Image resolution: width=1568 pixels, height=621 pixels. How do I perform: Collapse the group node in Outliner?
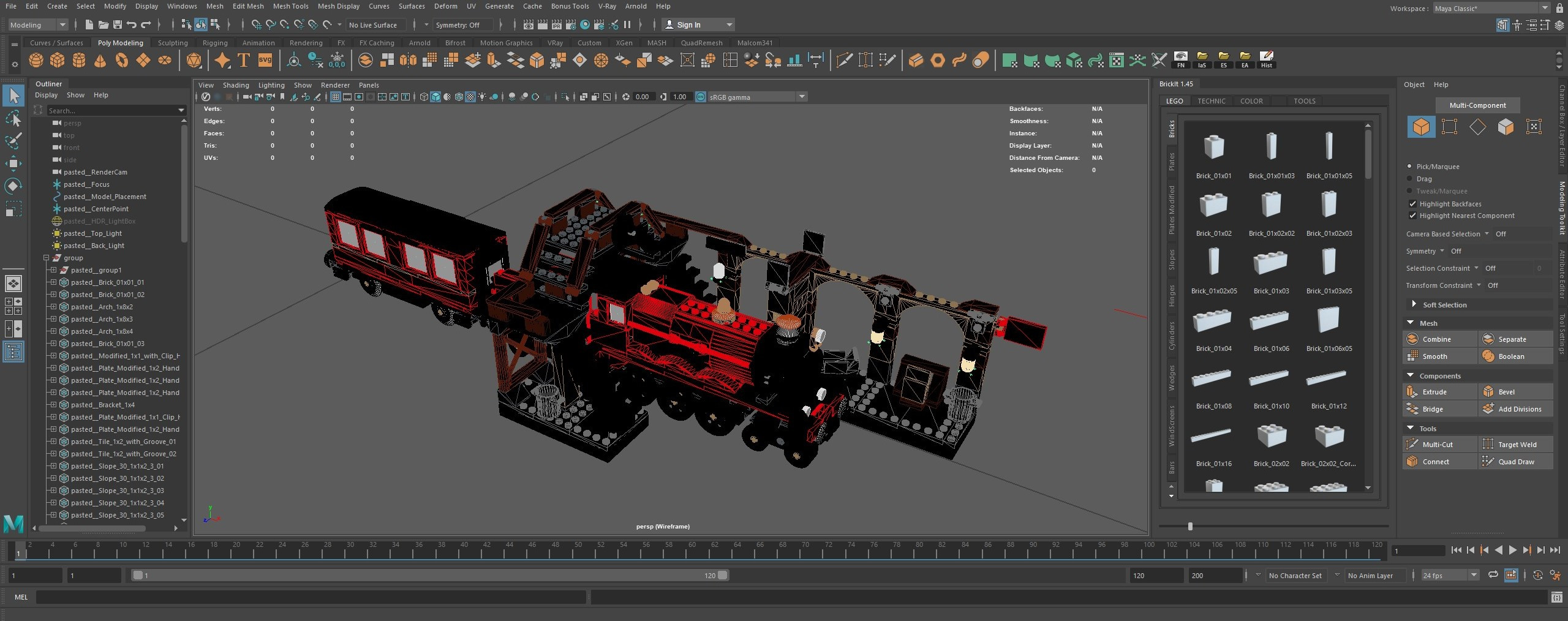pos(46,258)
